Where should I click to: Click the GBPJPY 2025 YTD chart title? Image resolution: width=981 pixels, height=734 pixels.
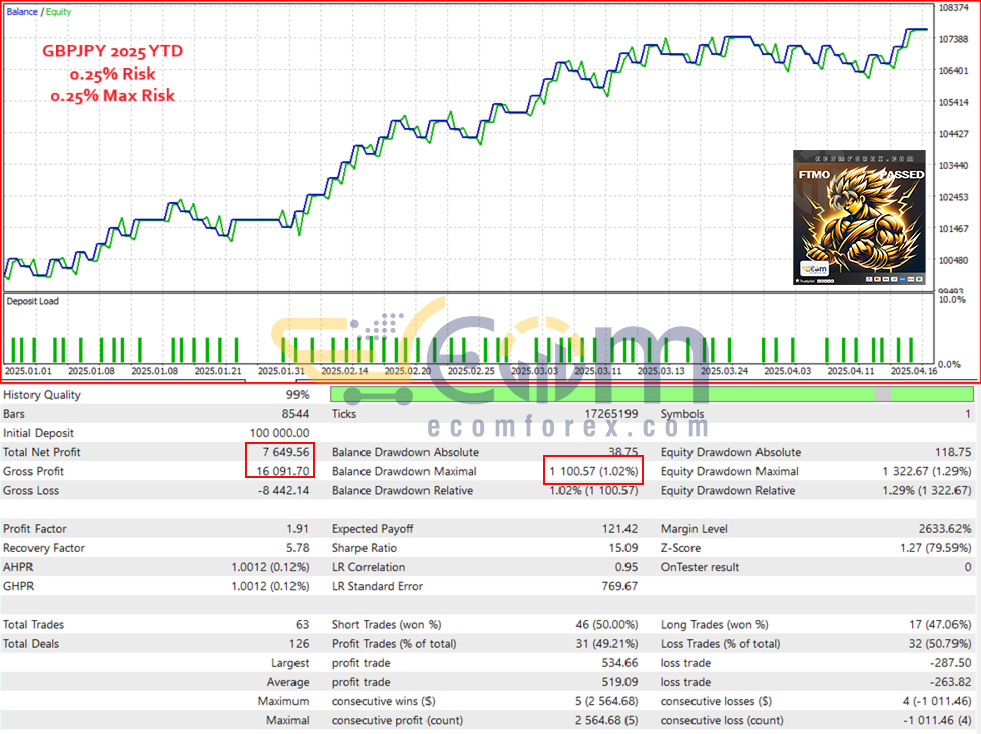[x=112, y=52]
